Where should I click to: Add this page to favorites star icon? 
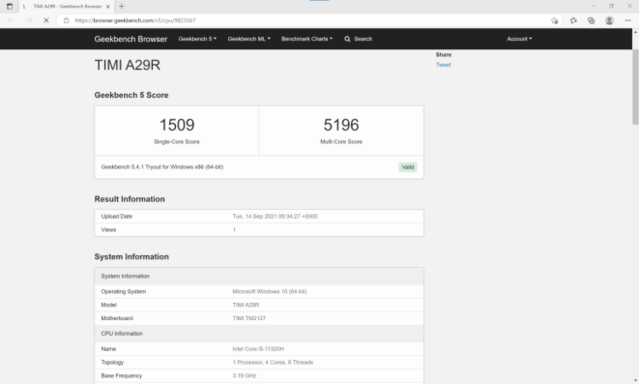click(554, 20)
